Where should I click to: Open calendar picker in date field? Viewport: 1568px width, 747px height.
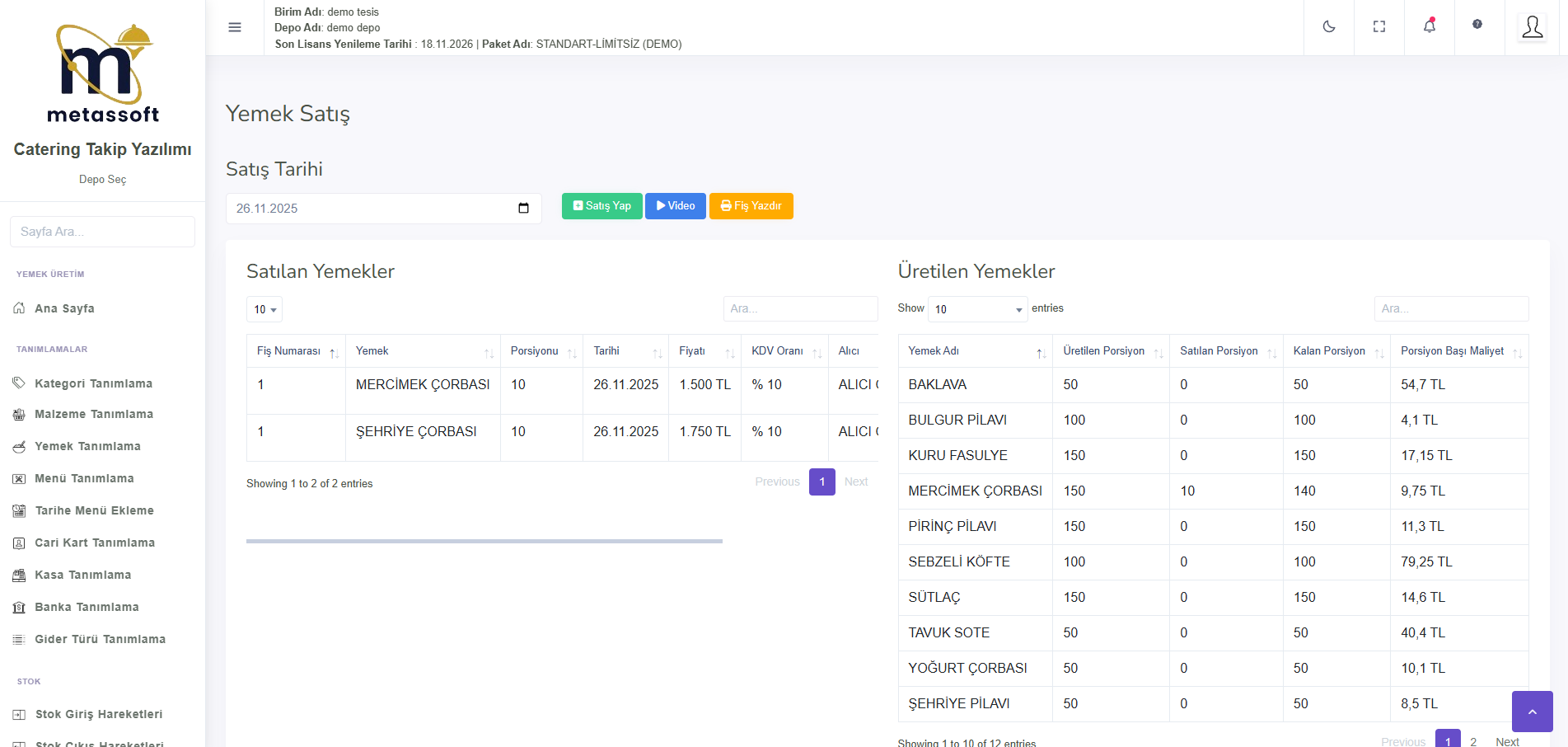point(523,209)
